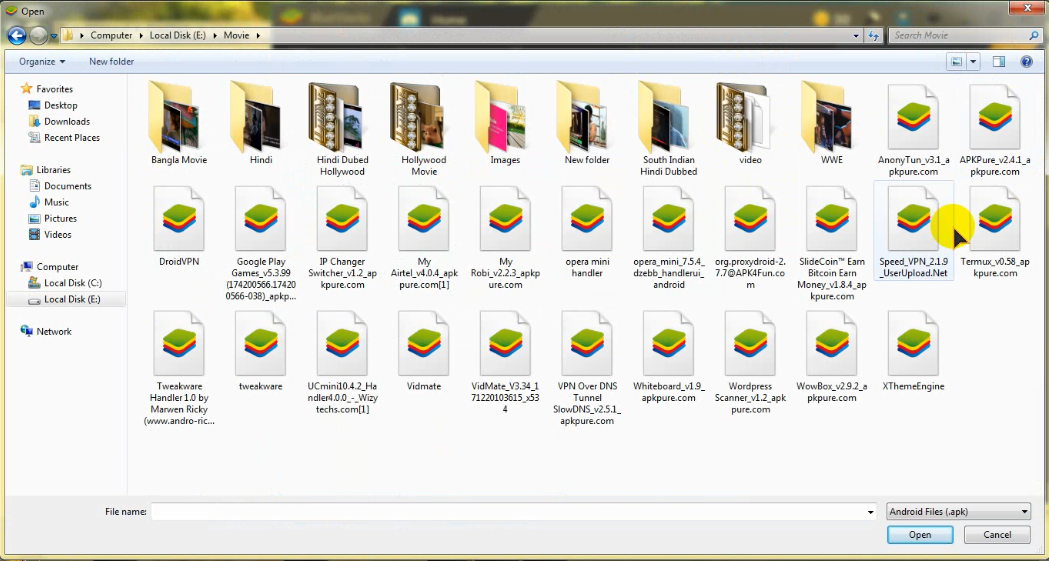
Task: Open the recent pages dropdown arrow
Action: coord(54,35)
